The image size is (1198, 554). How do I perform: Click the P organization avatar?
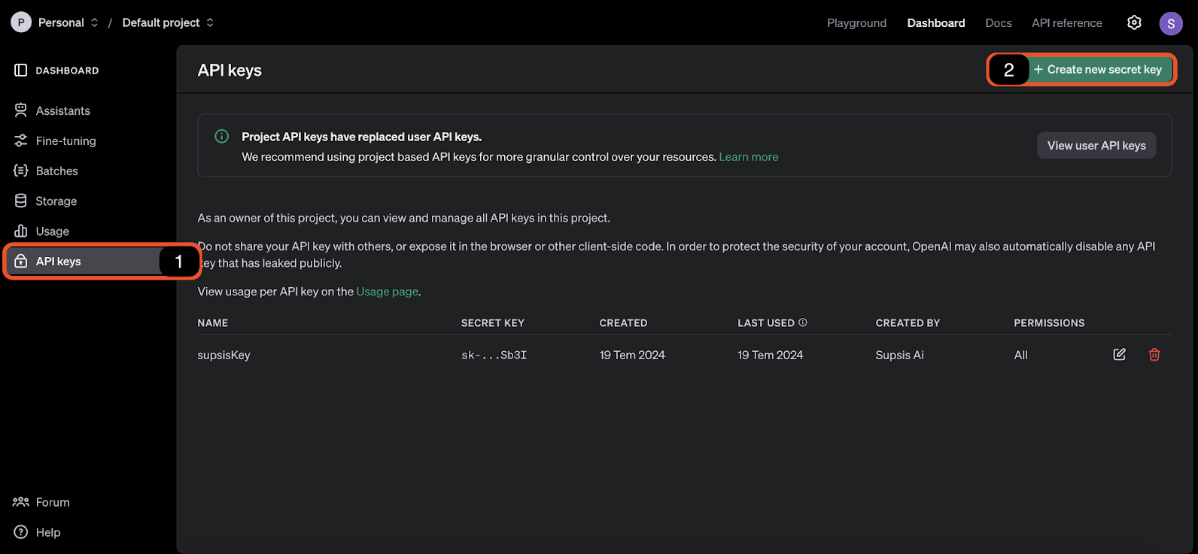click(x=21, y=23)
